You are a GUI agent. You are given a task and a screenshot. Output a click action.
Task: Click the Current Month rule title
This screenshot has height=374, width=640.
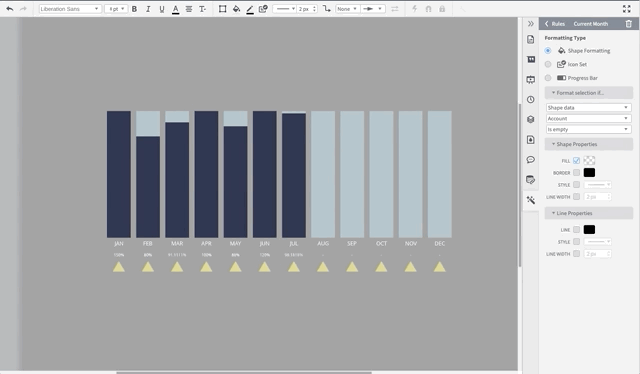[x=591, y=24]
